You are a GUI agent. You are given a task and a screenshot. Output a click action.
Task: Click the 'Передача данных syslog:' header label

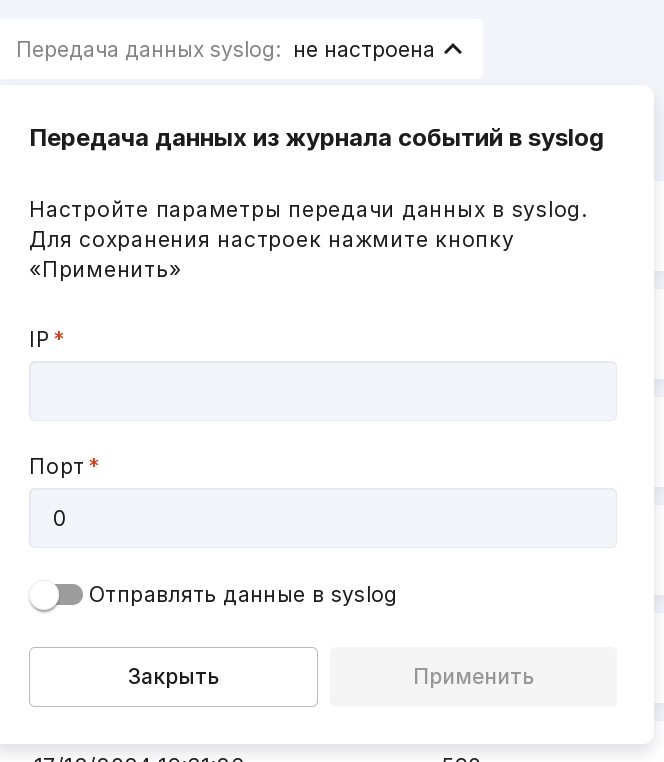[x=149, y=49]
